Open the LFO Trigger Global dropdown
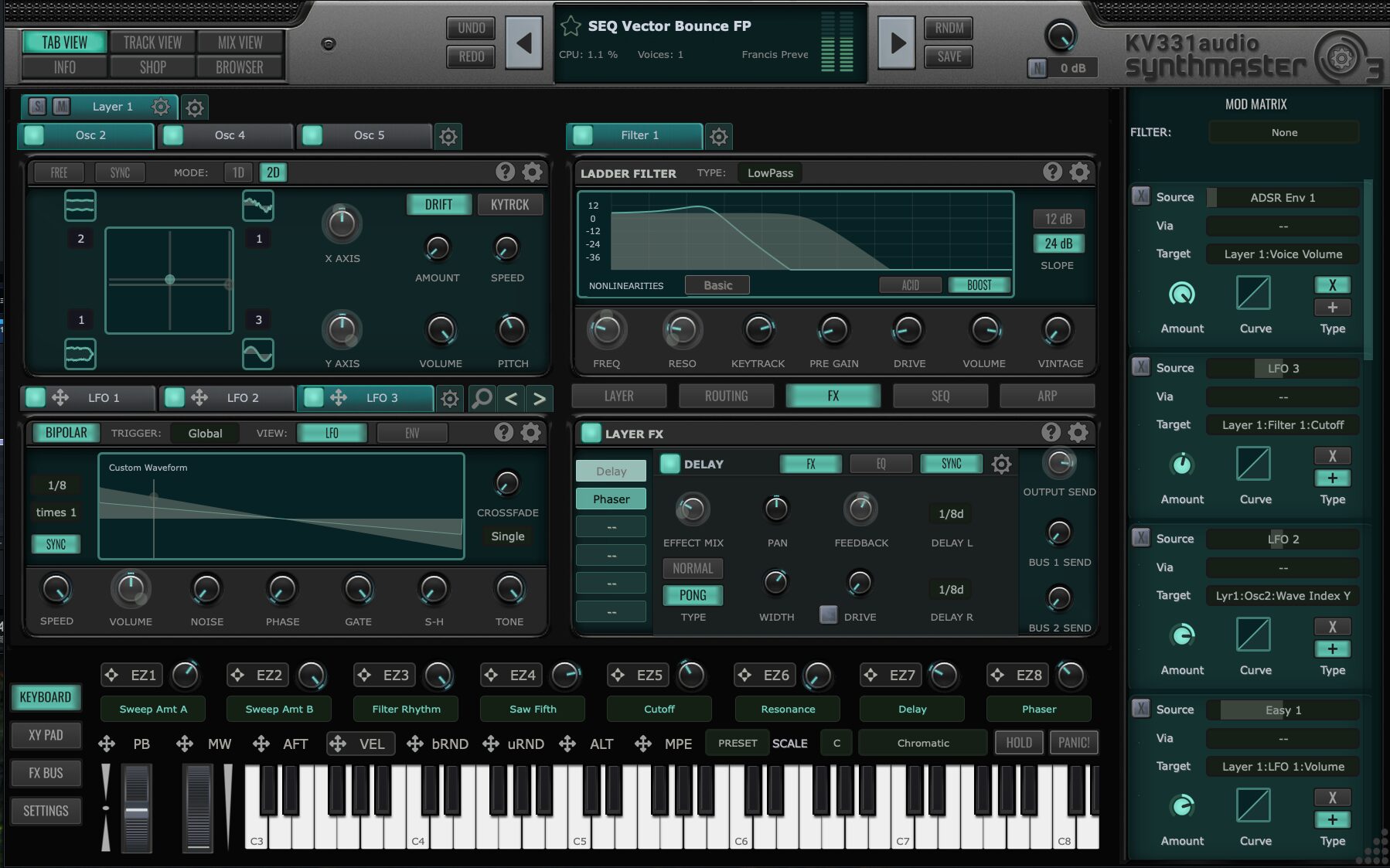The image size is (1390, 868). point(205,434)
